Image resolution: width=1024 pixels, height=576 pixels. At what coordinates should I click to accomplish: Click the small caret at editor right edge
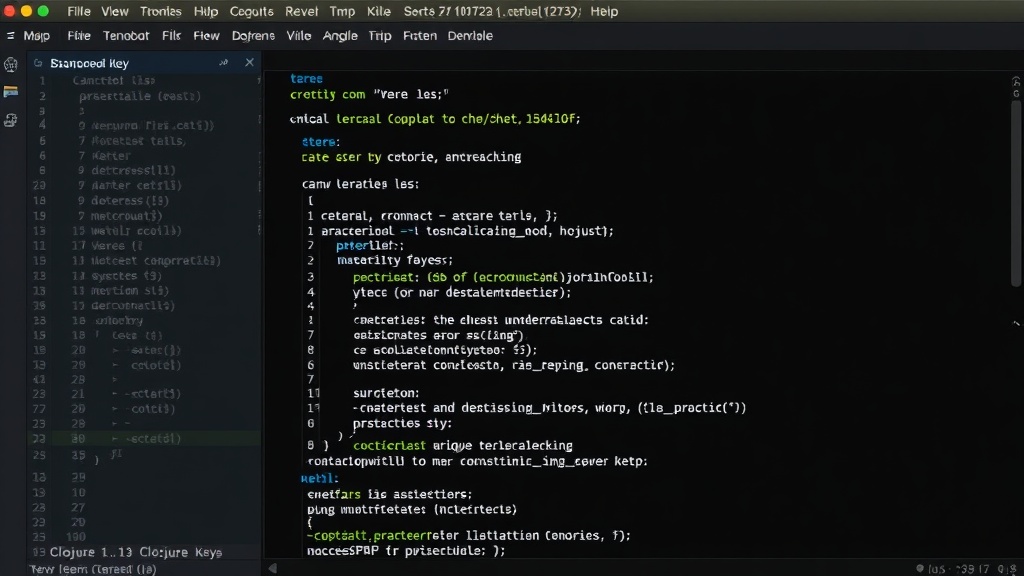click(x=1016, y=323)
